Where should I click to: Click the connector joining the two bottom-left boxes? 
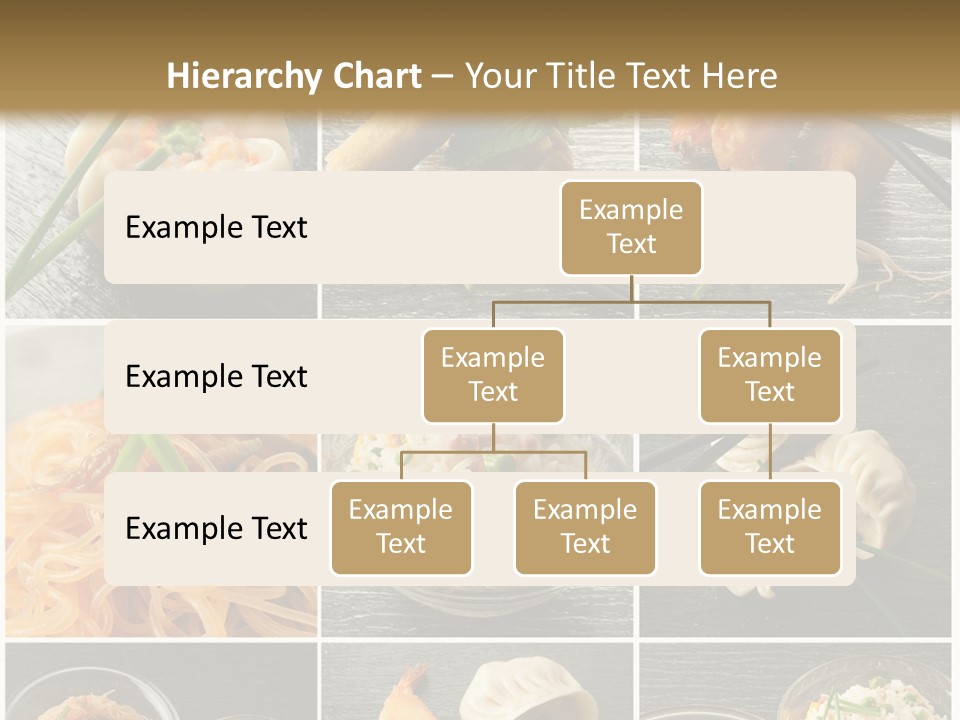(x=493, y=452)
